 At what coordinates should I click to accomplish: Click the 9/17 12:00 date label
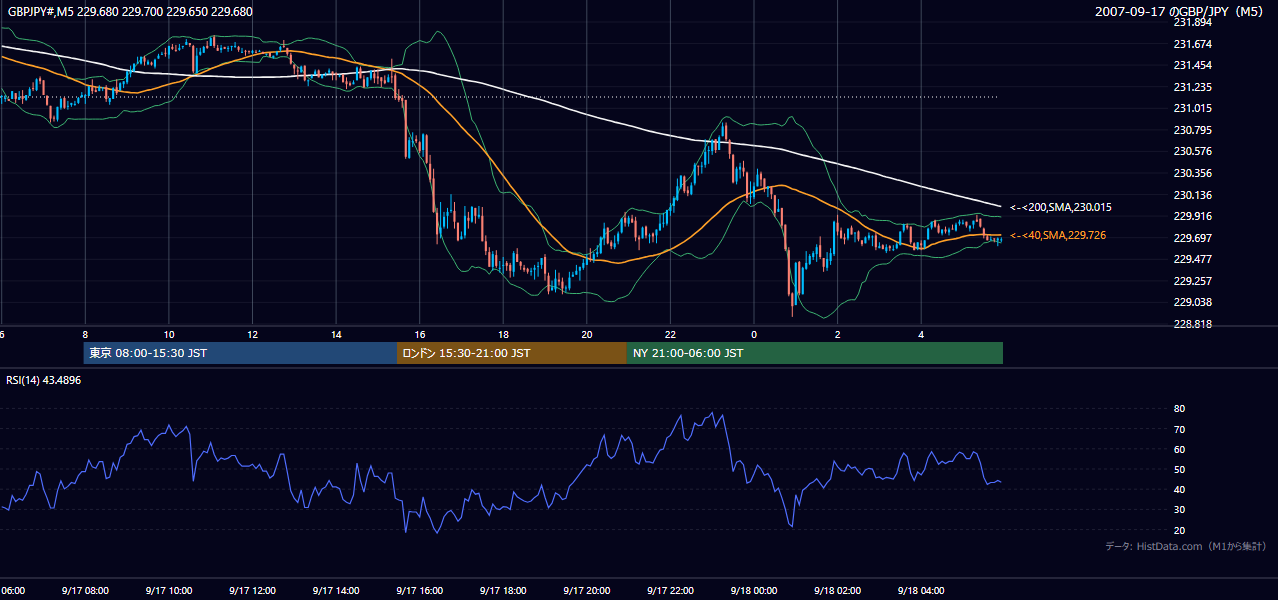(x=251, y=590)
